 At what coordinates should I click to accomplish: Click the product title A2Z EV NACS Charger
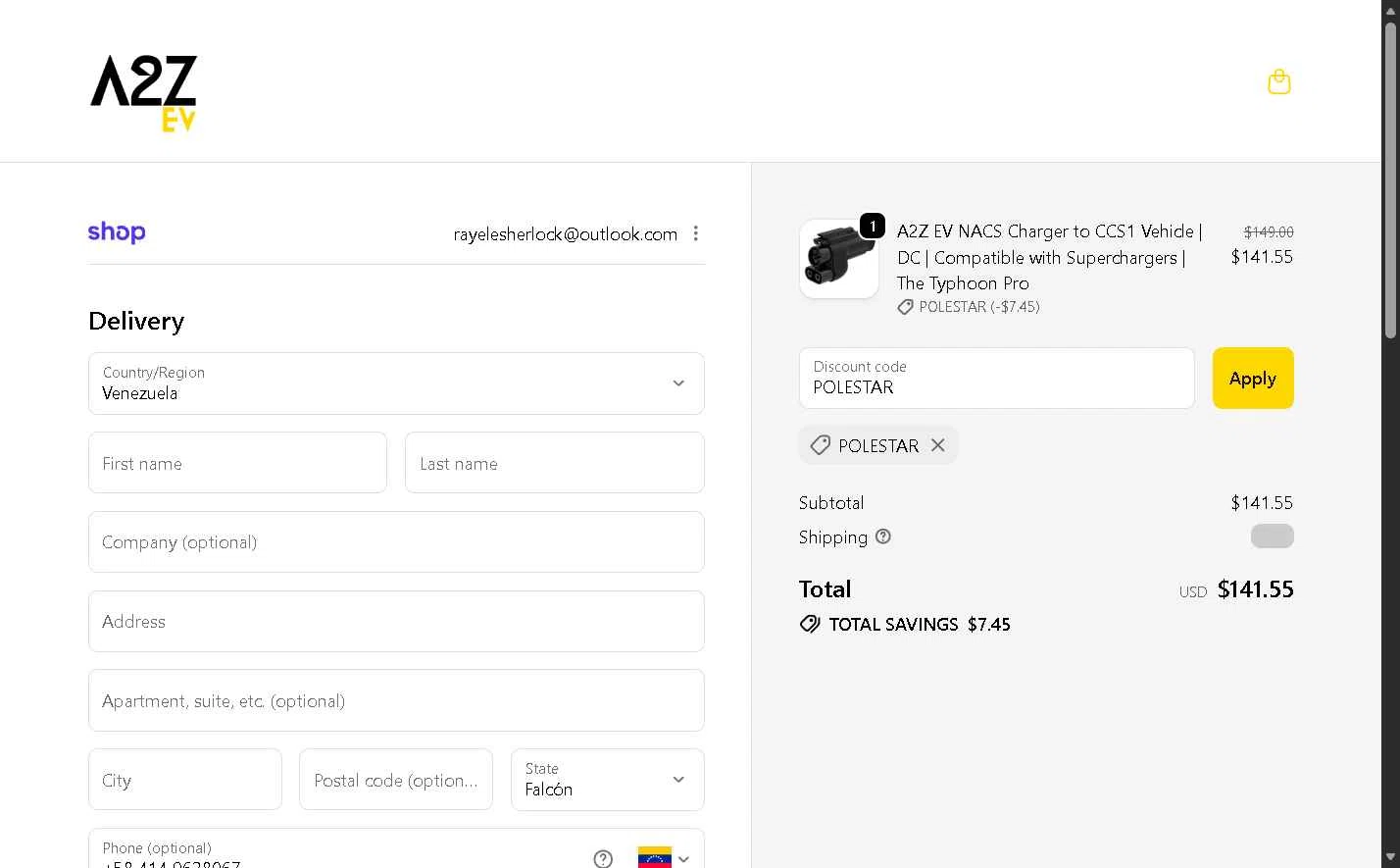tap(1050, 257)
